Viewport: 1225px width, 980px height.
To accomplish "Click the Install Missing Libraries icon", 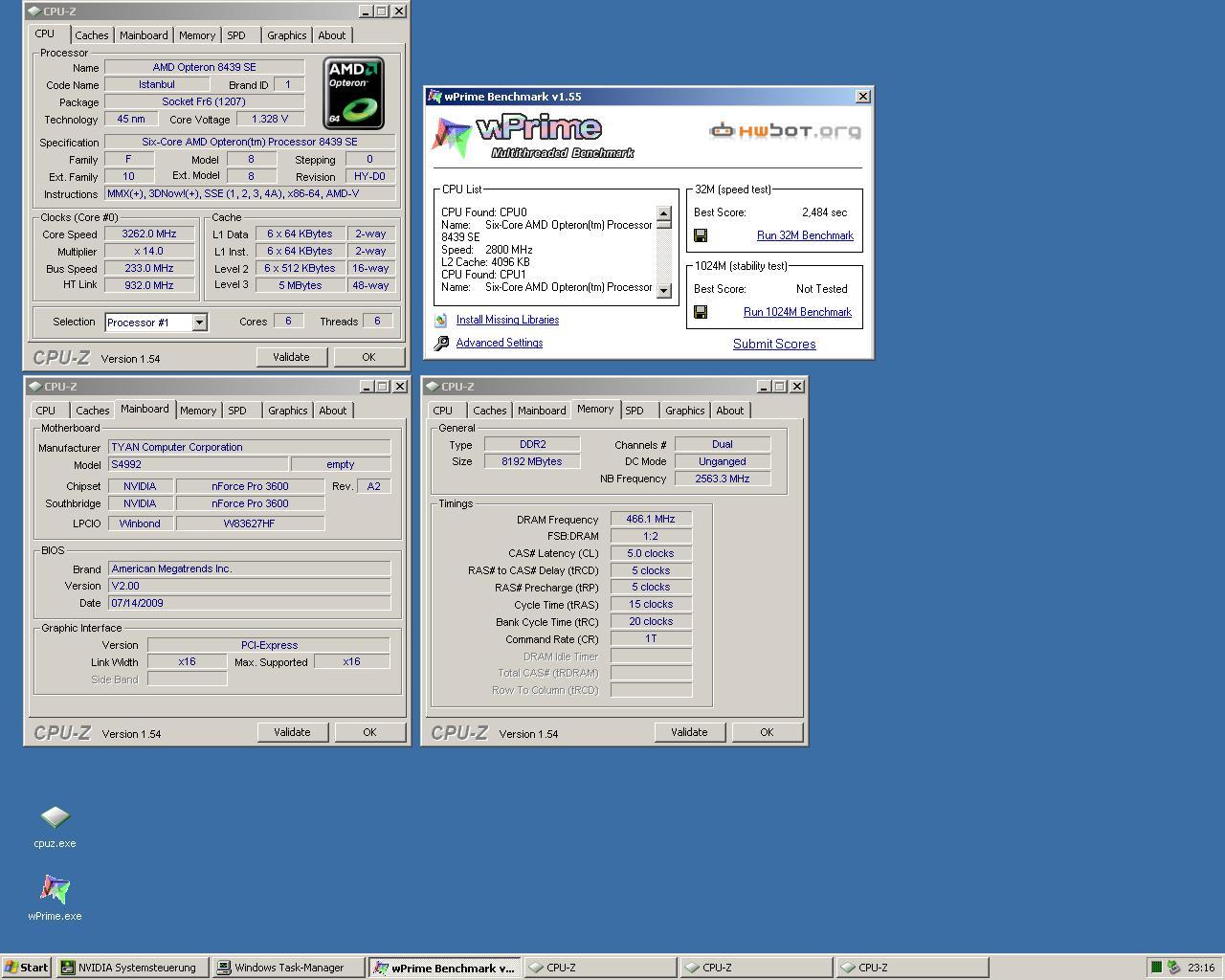I will tap(441, 320).
